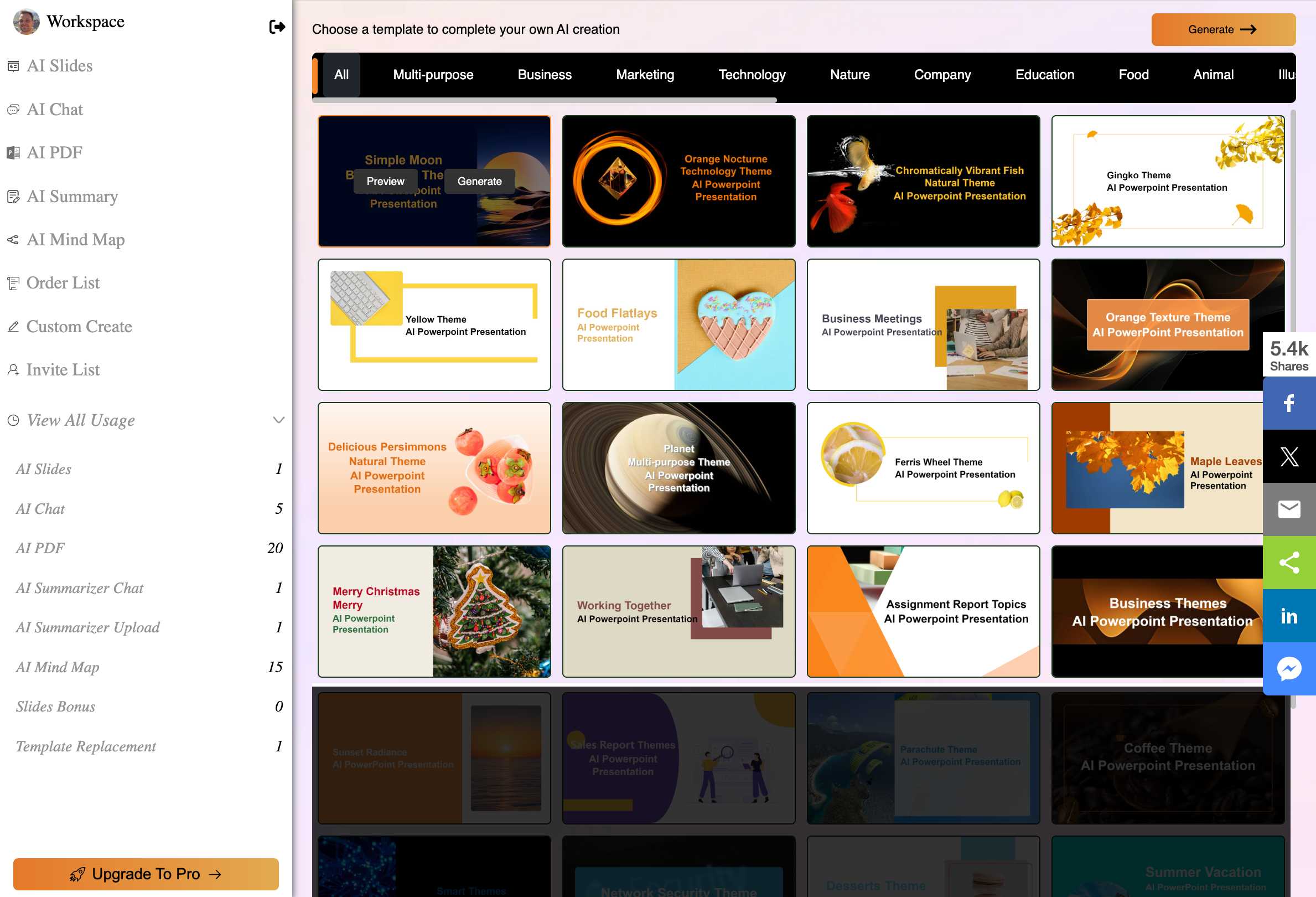1316x897 pixels.
Task: Select the Yellow Theme template
Action: pyautogui.click(x=434, y=324)
